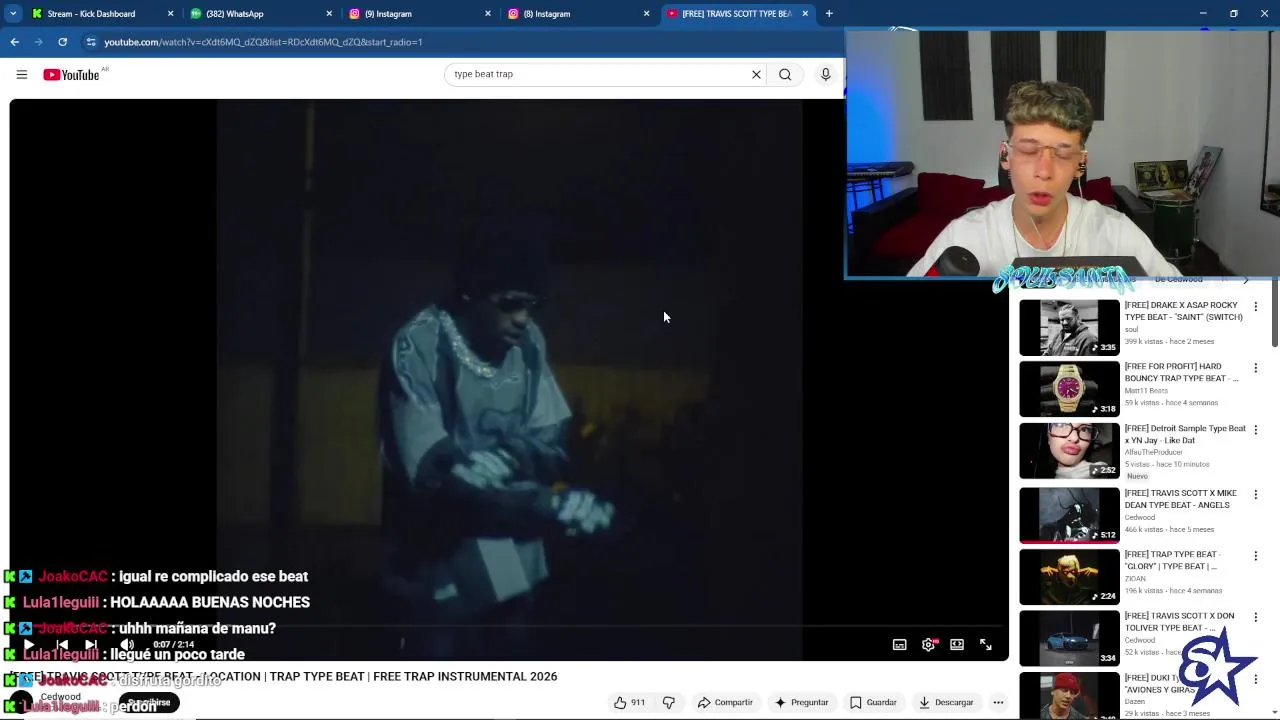Open more actions menu below video

click(x=998, y=702)
